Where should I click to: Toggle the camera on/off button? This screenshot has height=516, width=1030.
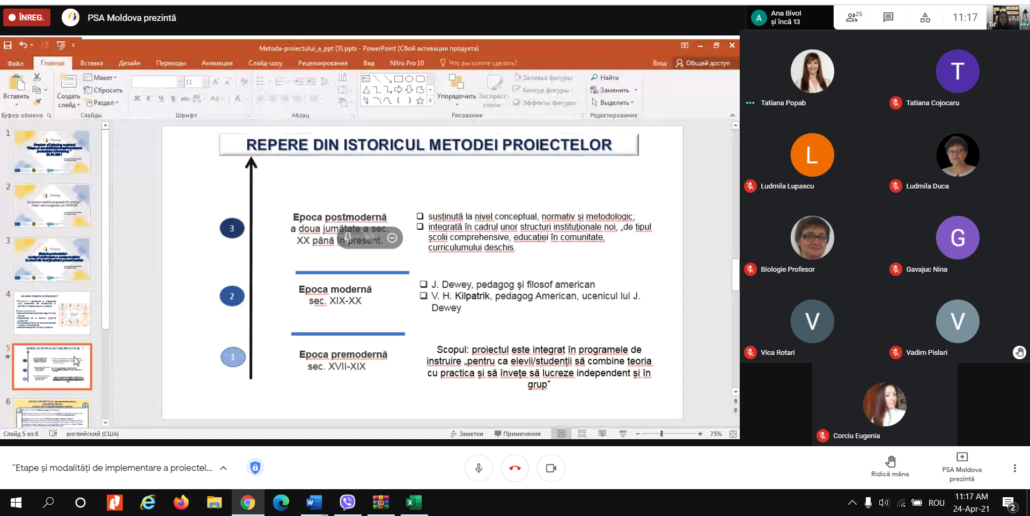pyautogui.click(x=551, y=467)
